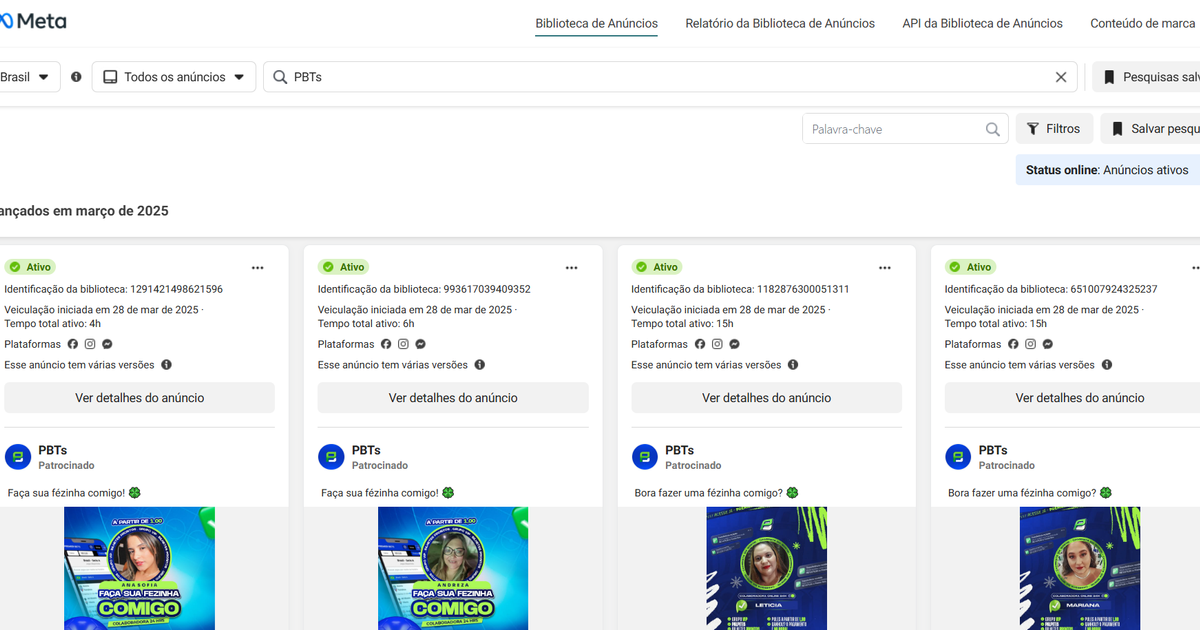The height and width of the screenshot is (630, 1200).
Task: Click 'Tempo total ativo: 6h' text
Action: tap(366, 324)
